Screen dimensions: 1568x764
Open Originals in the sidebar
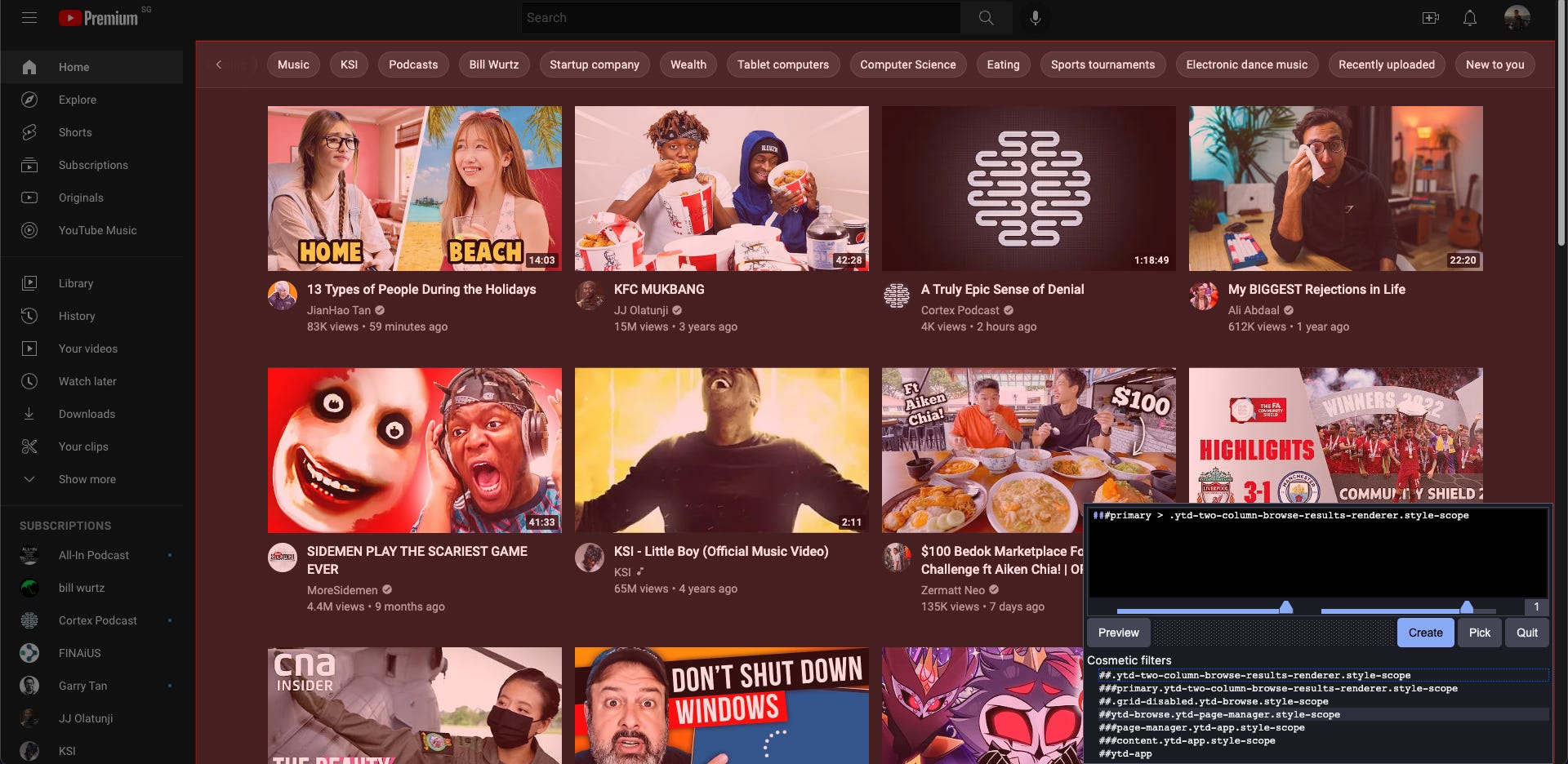91,198
